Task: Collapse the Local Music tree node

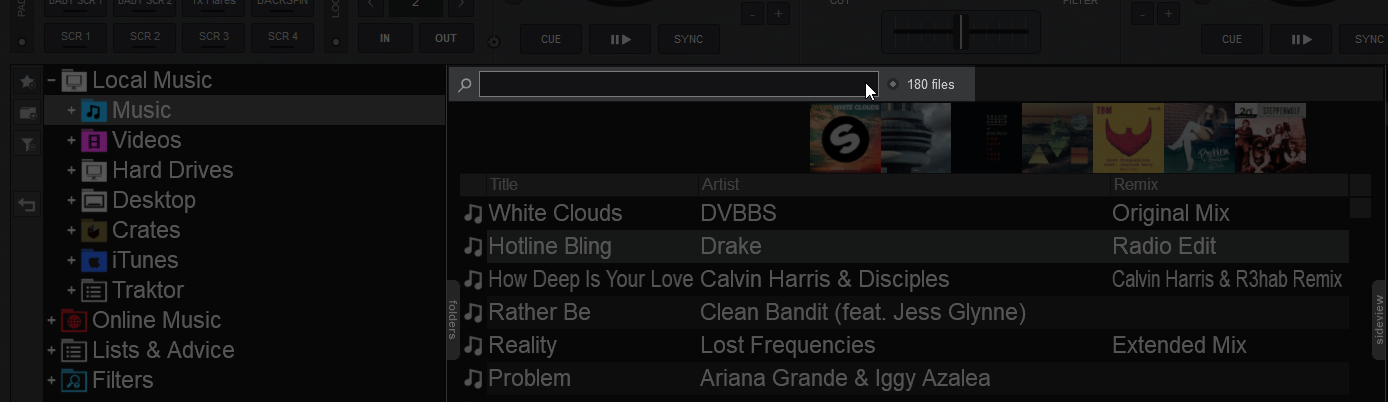Action: coord(51,80)
